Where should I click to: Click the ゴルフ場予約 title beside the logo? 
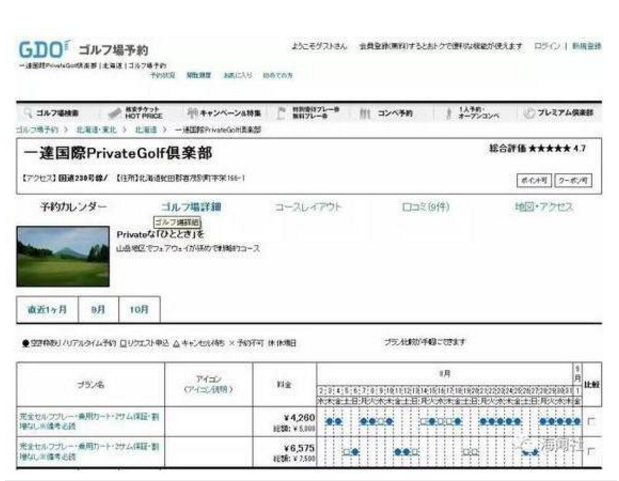[x=113, y=50]
